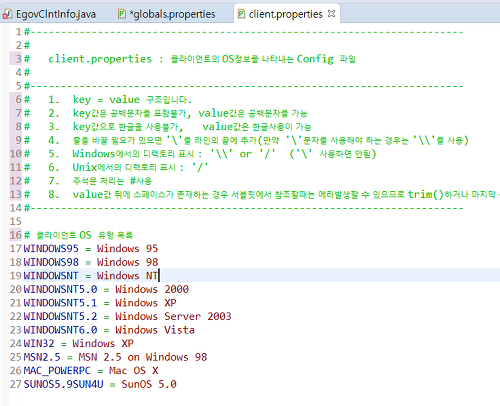Click key SUNOS5.9SUN4U

[x=63, y=384]
